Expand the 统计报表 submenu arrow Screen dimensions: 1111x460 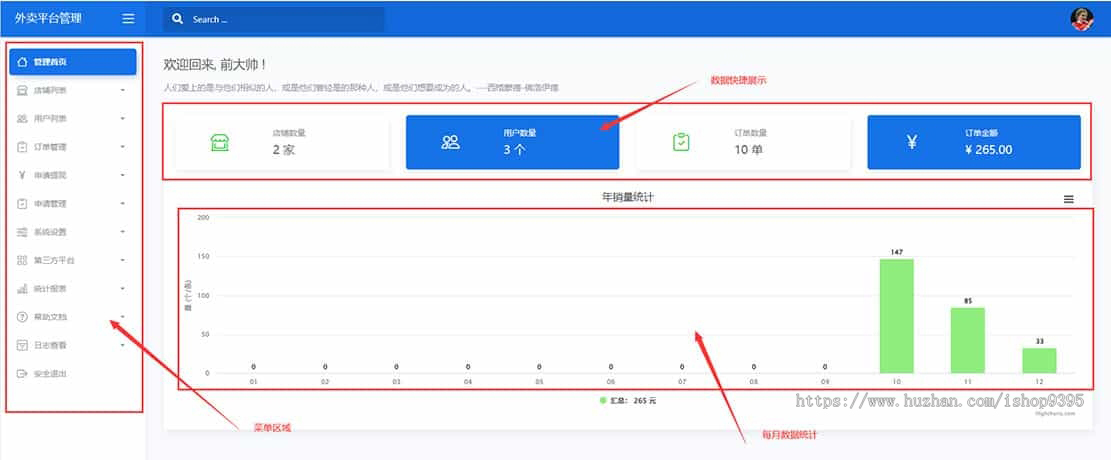(123, 288)
